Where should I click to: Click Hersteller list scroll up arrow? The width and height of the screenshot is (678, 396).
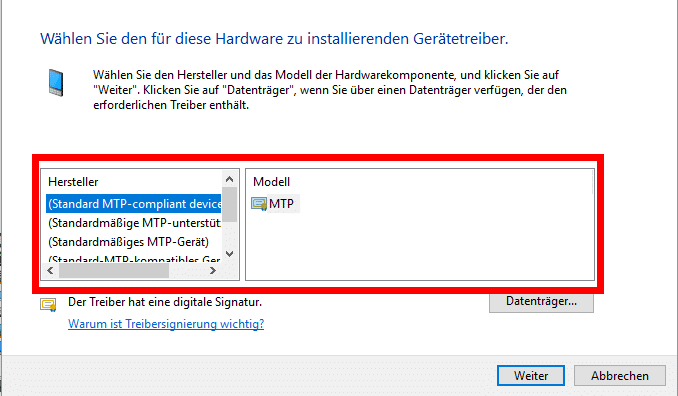[x=230, y=179]
